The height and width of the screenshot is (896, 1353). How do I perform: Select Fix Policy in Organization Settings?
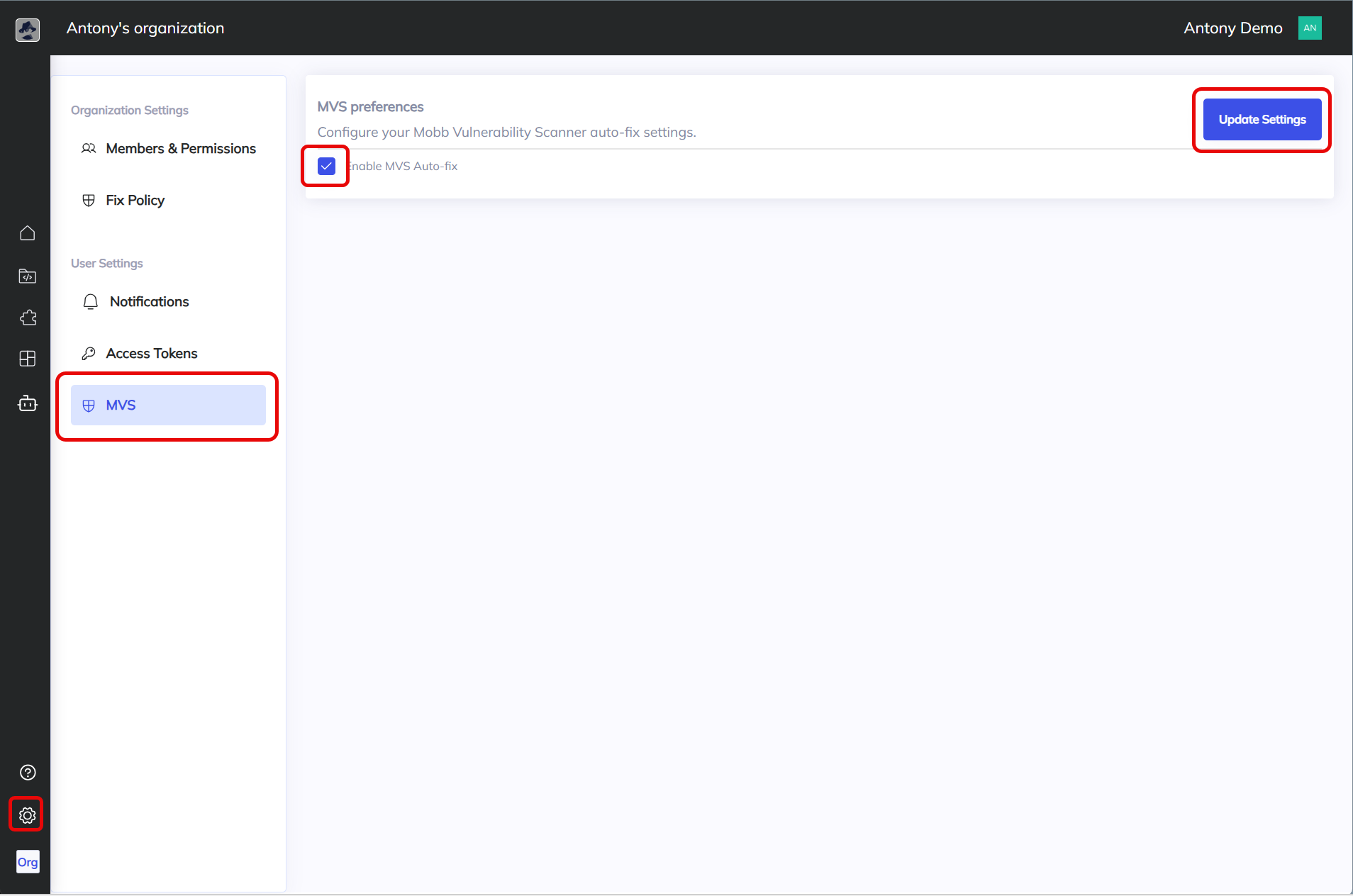pyautogui.click(x=135, y=201)
